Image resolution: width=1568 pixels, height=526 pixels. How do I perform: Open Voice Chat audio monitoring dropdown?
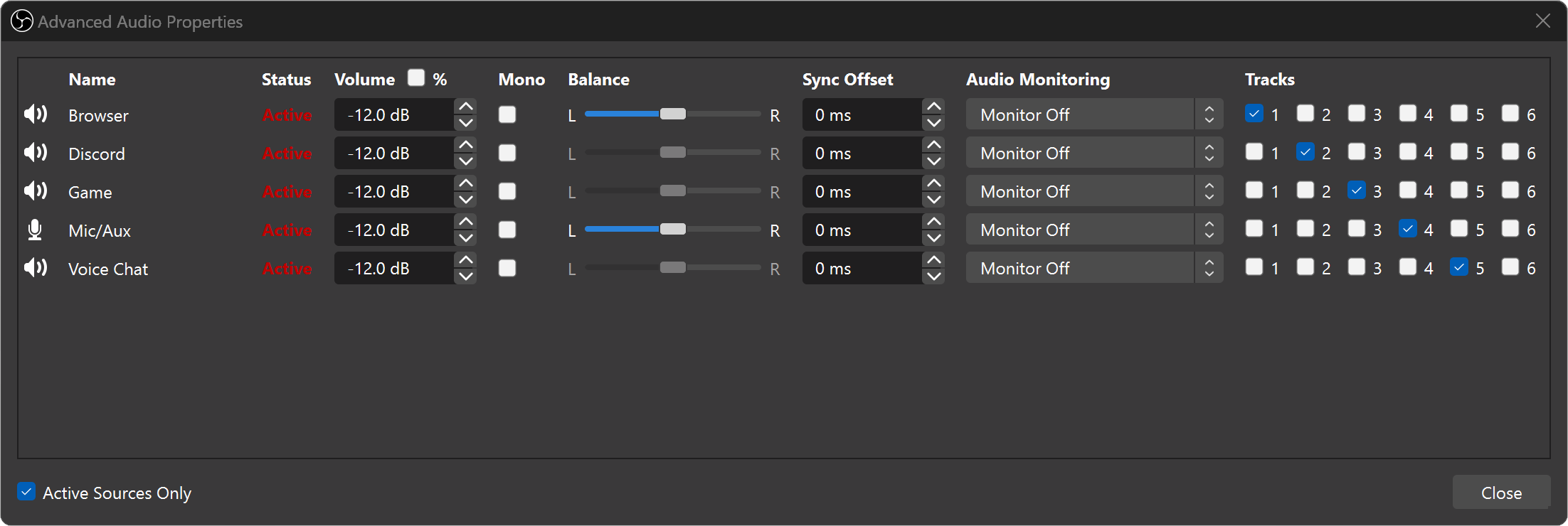(x=1094, y=268)
